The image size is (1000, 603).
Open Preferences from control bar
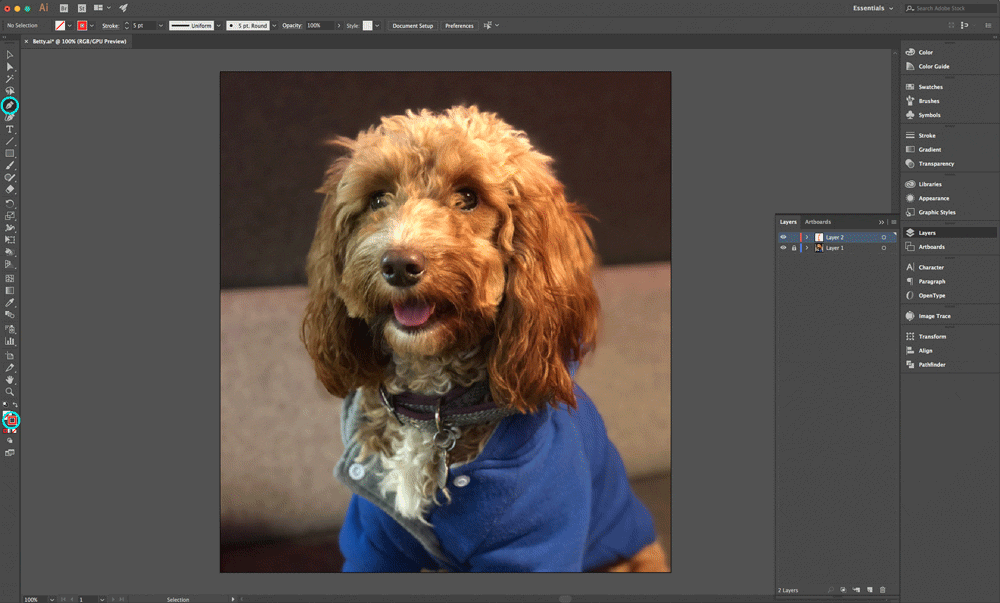coord(459,25)
